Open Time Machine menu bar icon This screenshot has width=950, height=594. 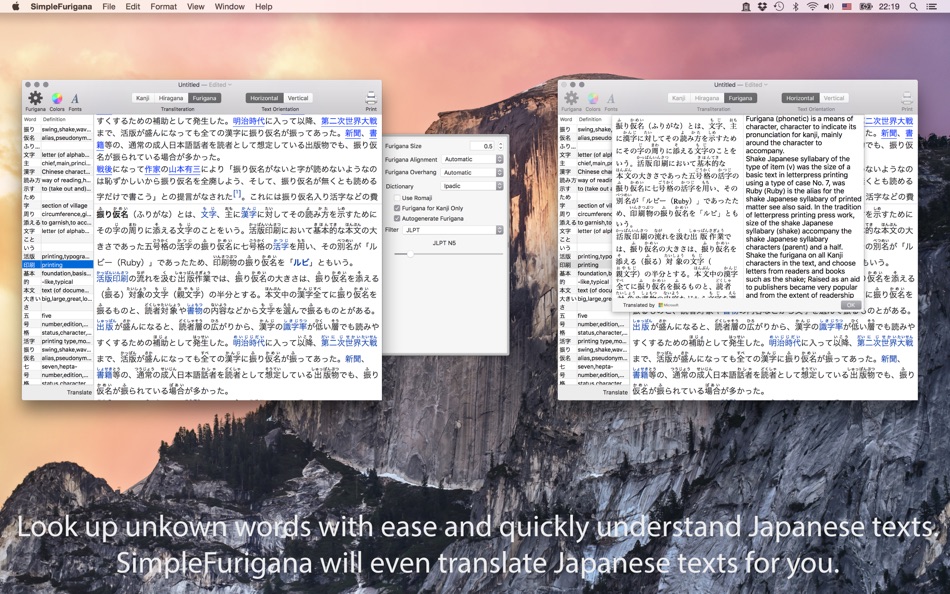click(x=779, y=7)
